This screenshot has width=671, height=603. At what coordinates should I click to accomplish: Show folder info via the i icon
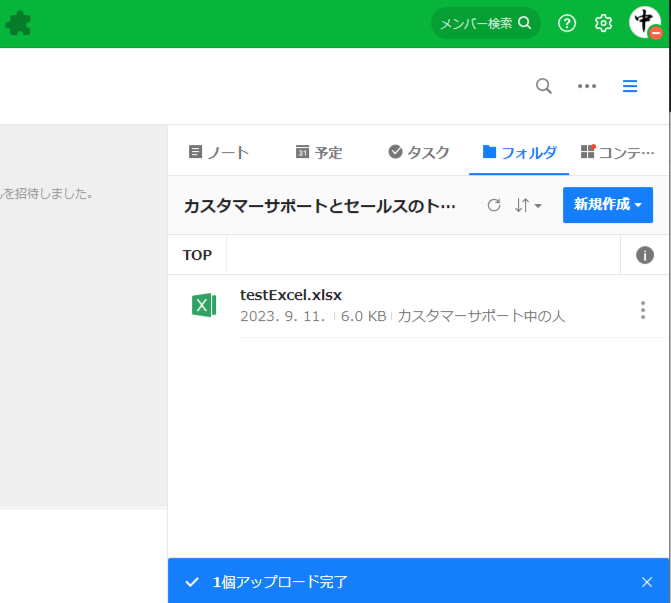pos(645,255)
